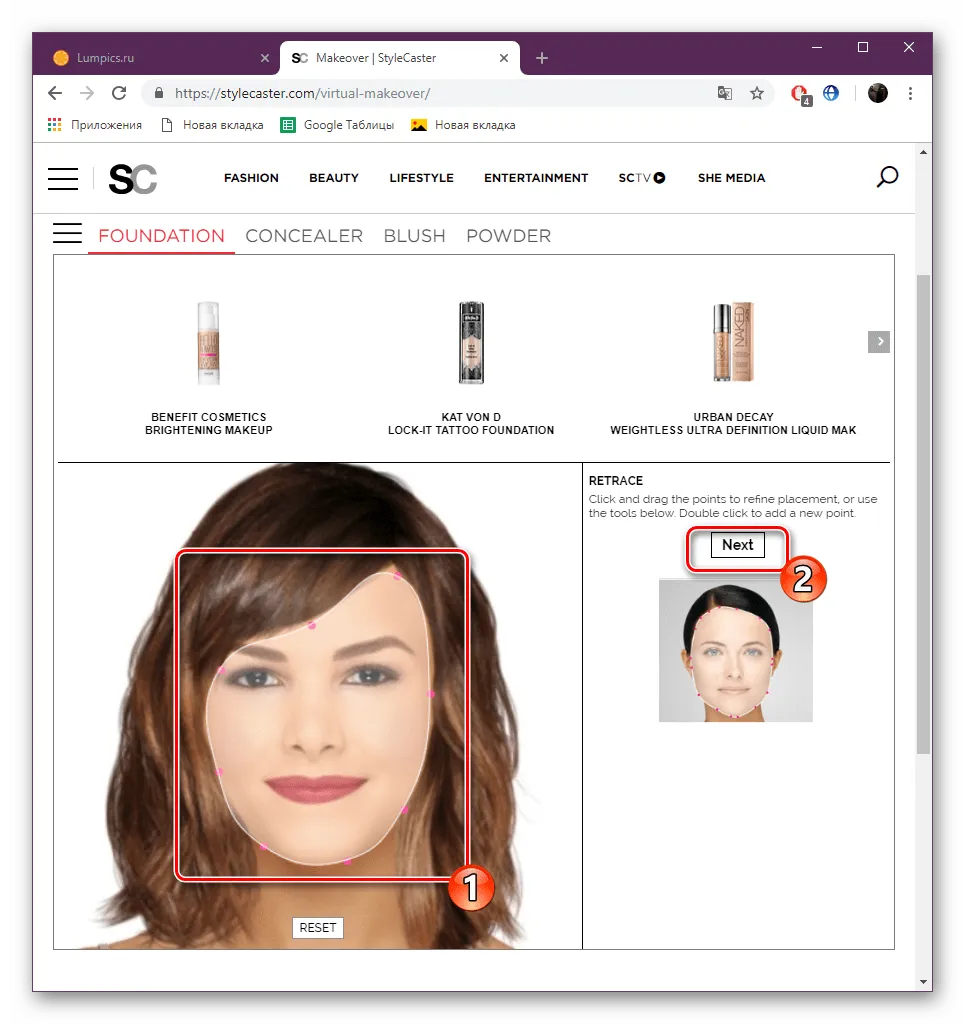Click WEIGHTLESS ULTRA DEFINITION LIQUID MAK label
Screen dimensions: 965x1024
click(733, 430)
